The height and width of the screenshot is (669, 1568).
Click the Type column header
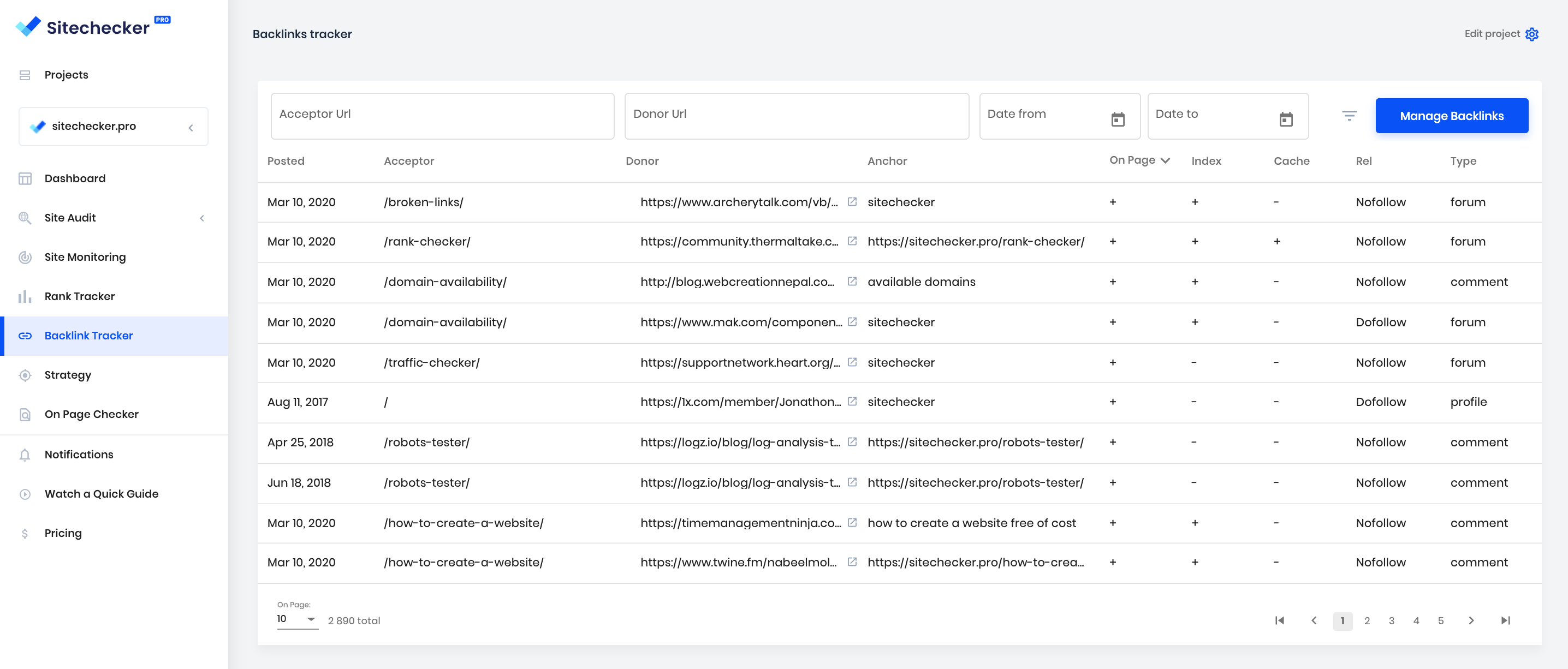[x=1463, y=160]
